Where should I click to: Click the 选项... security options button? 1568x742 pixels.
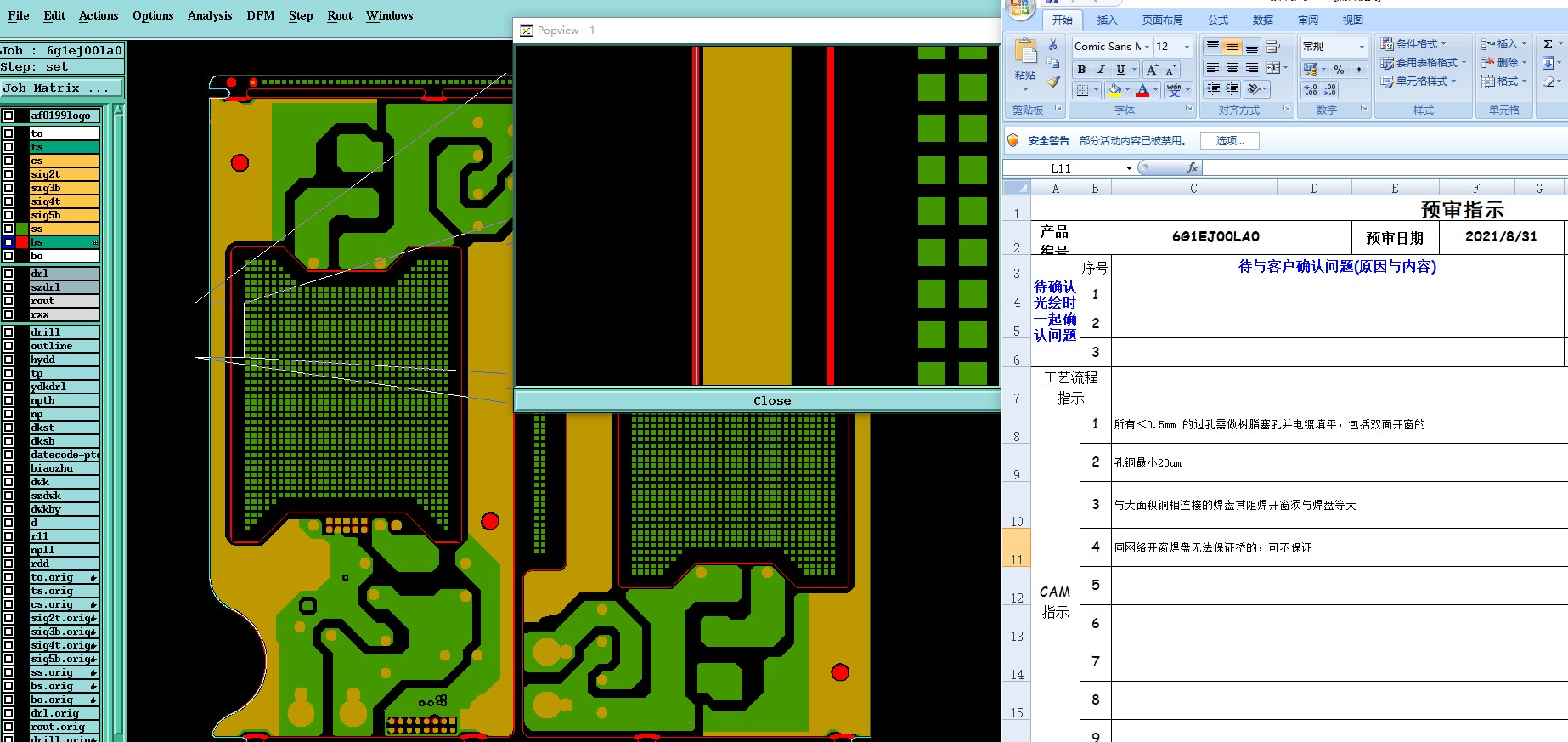tap(1230, 141)
